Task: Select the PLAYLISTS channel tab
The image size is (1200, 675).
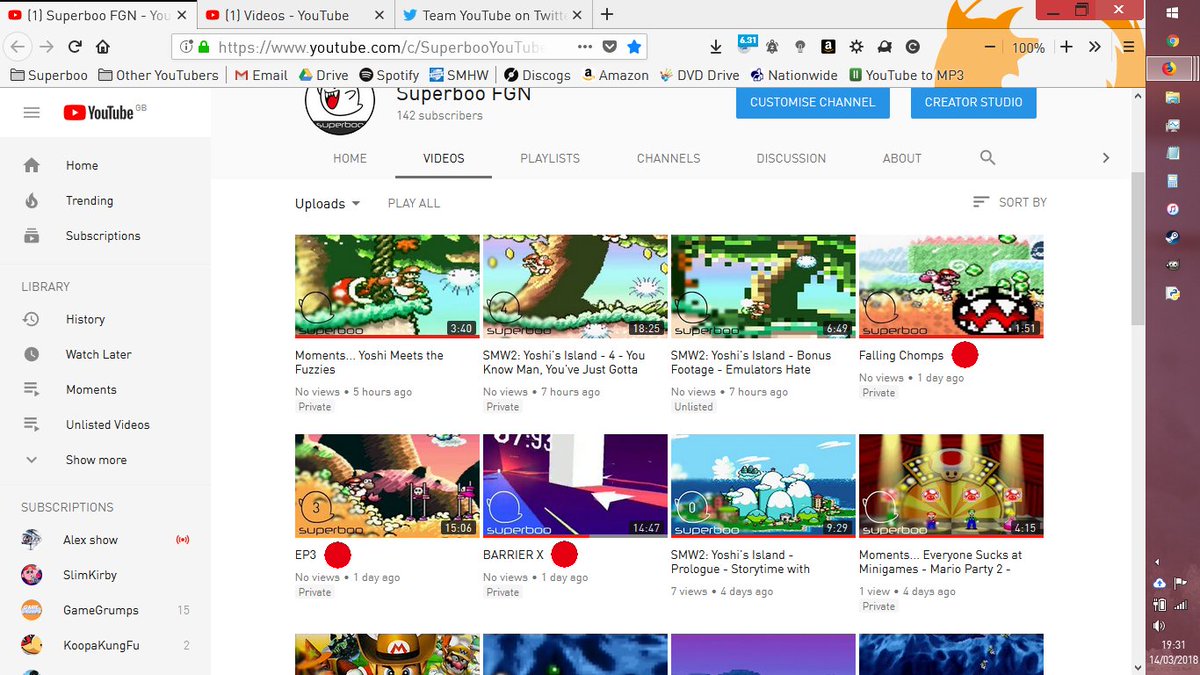Action: (x=550, y=158)
